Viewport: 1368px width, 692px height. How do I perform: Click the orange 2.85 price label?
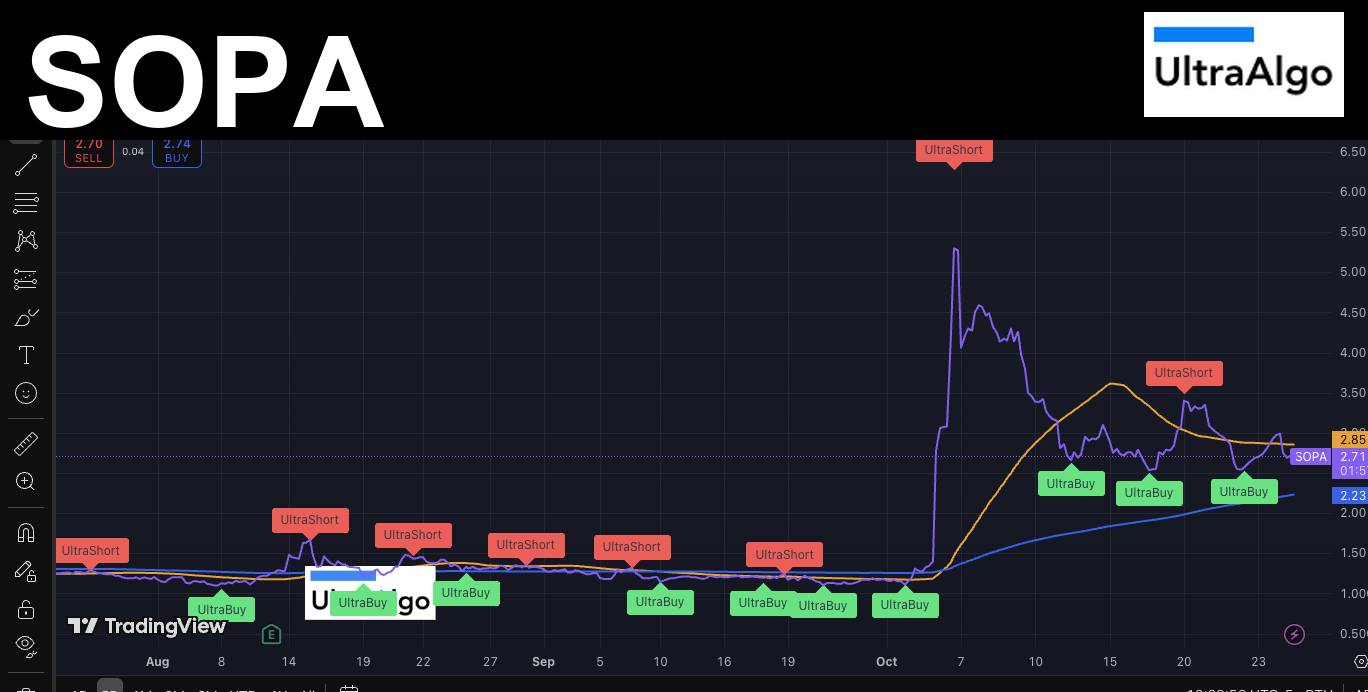coord(1351,439)
